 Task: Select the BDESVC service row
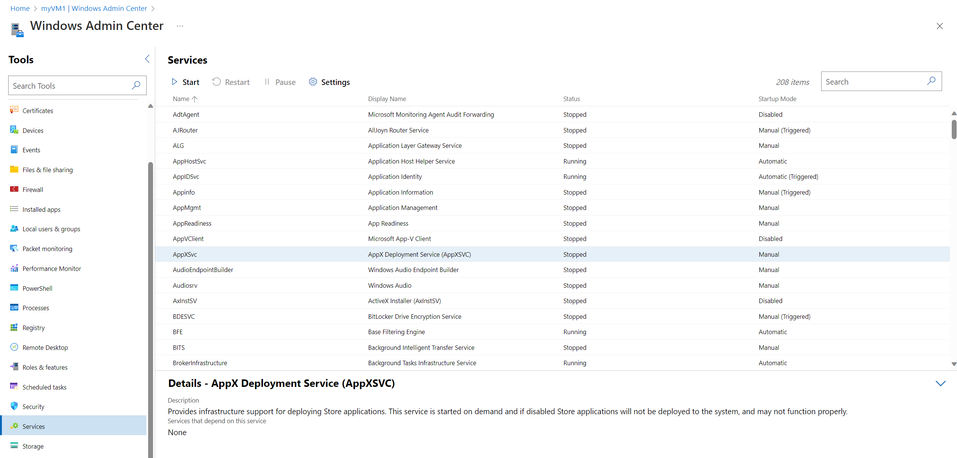point(552,316)
